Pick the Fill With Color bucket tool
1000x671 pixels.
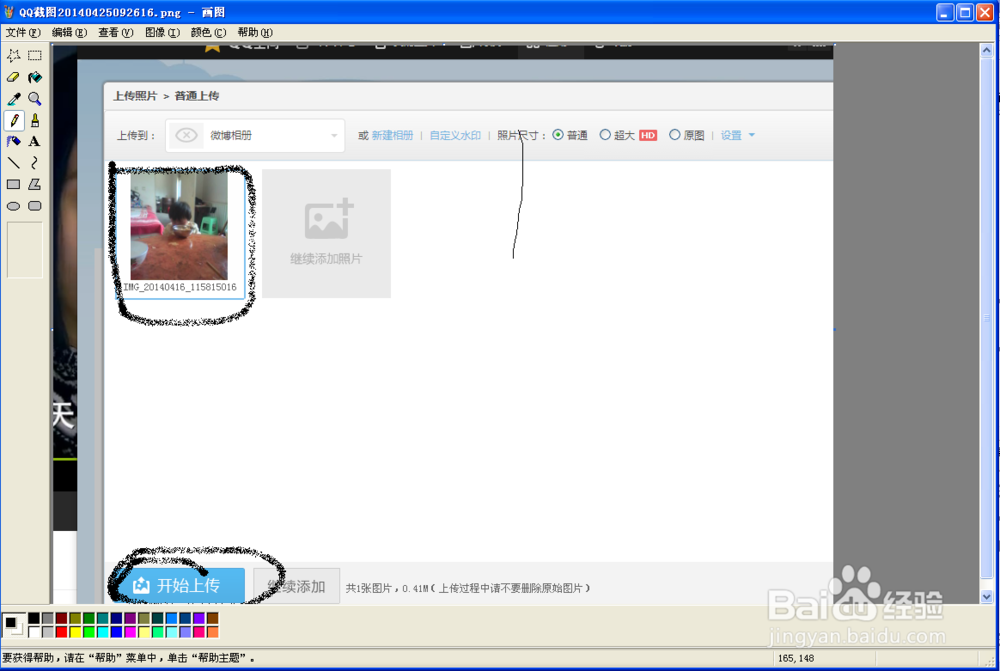(34, 77)
